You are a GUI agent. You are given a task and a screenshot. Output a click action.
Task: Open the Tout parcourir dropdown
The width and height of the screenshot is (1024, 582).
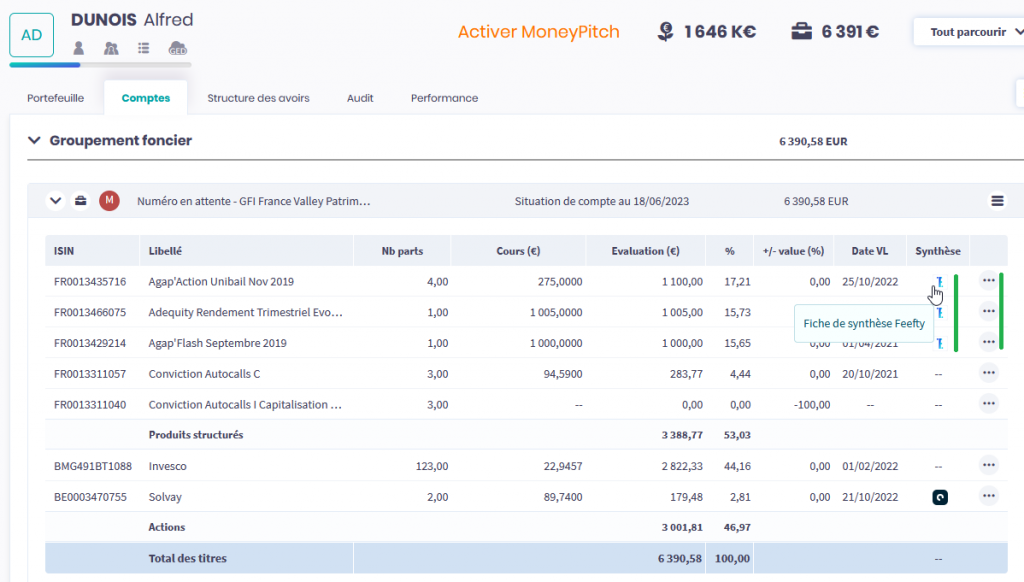[968, 32]
